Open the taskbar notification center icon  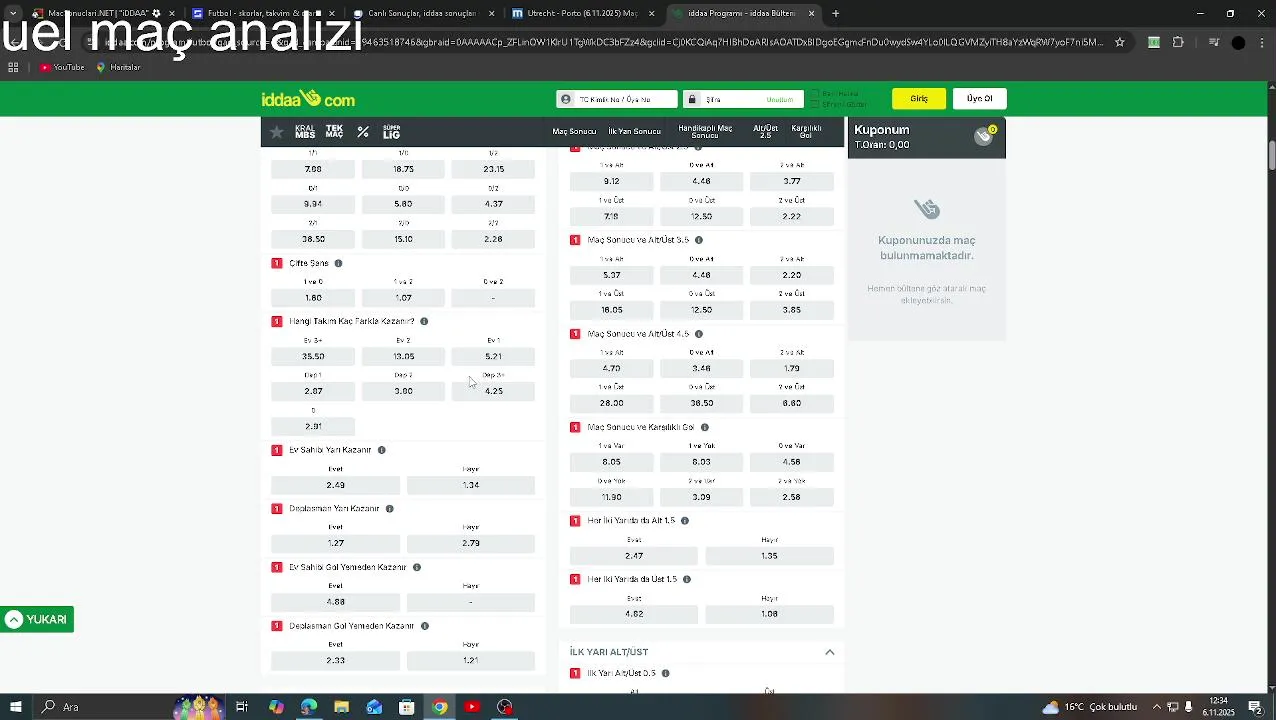[1255, 707]
